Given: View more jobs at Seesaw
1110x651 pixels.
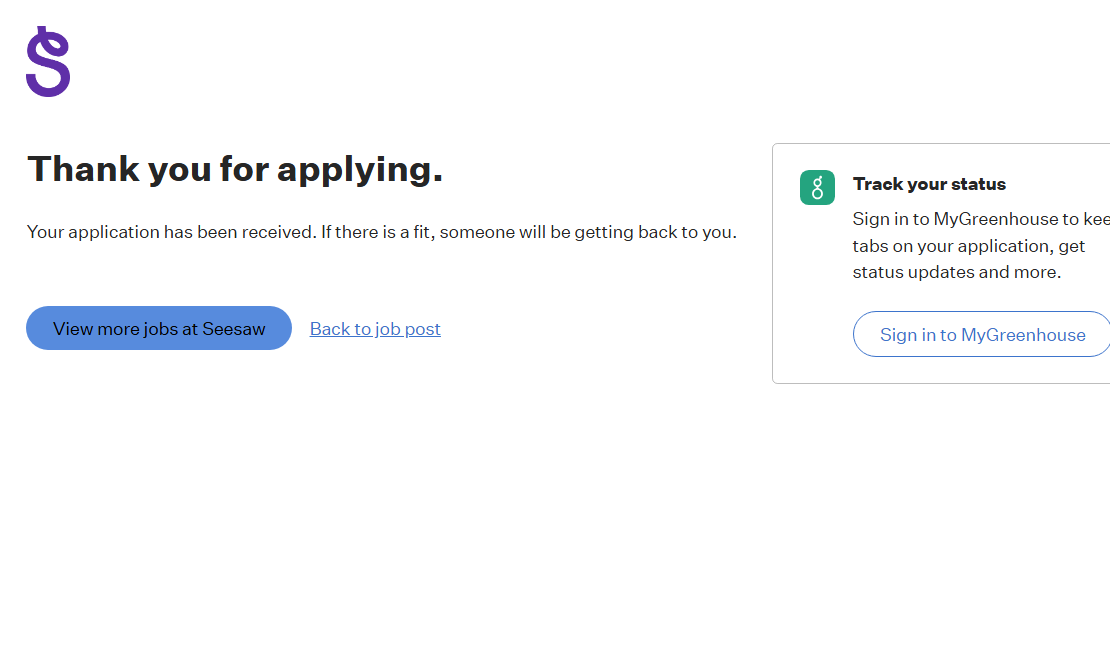Looking at the screenshot, I should click(x=159, y=328).
